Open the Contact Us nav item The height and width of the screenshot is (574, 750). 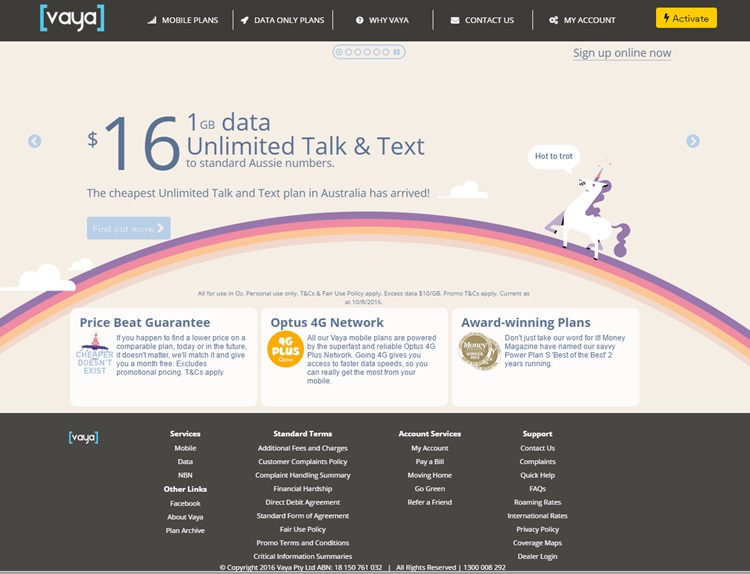(482, 21)
